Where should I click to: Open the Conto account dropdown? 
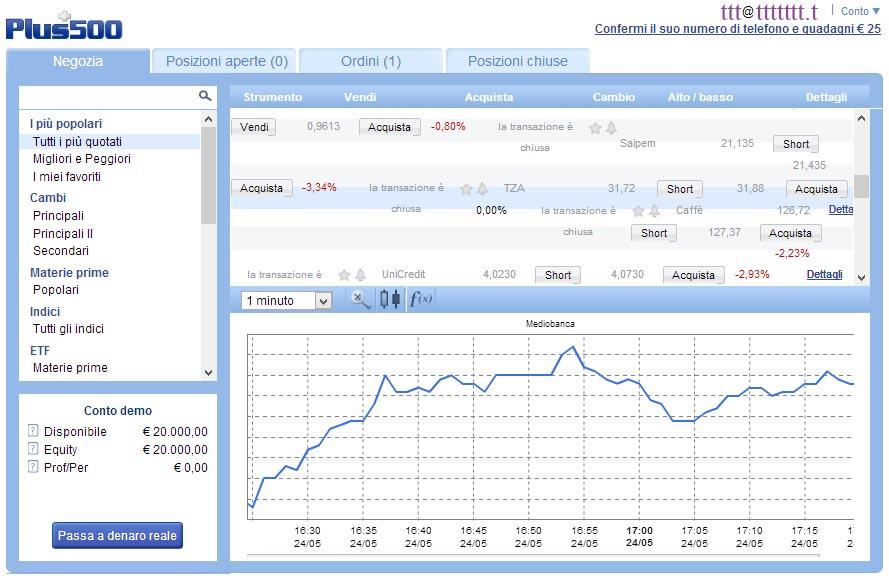click(x=860, y=11)
